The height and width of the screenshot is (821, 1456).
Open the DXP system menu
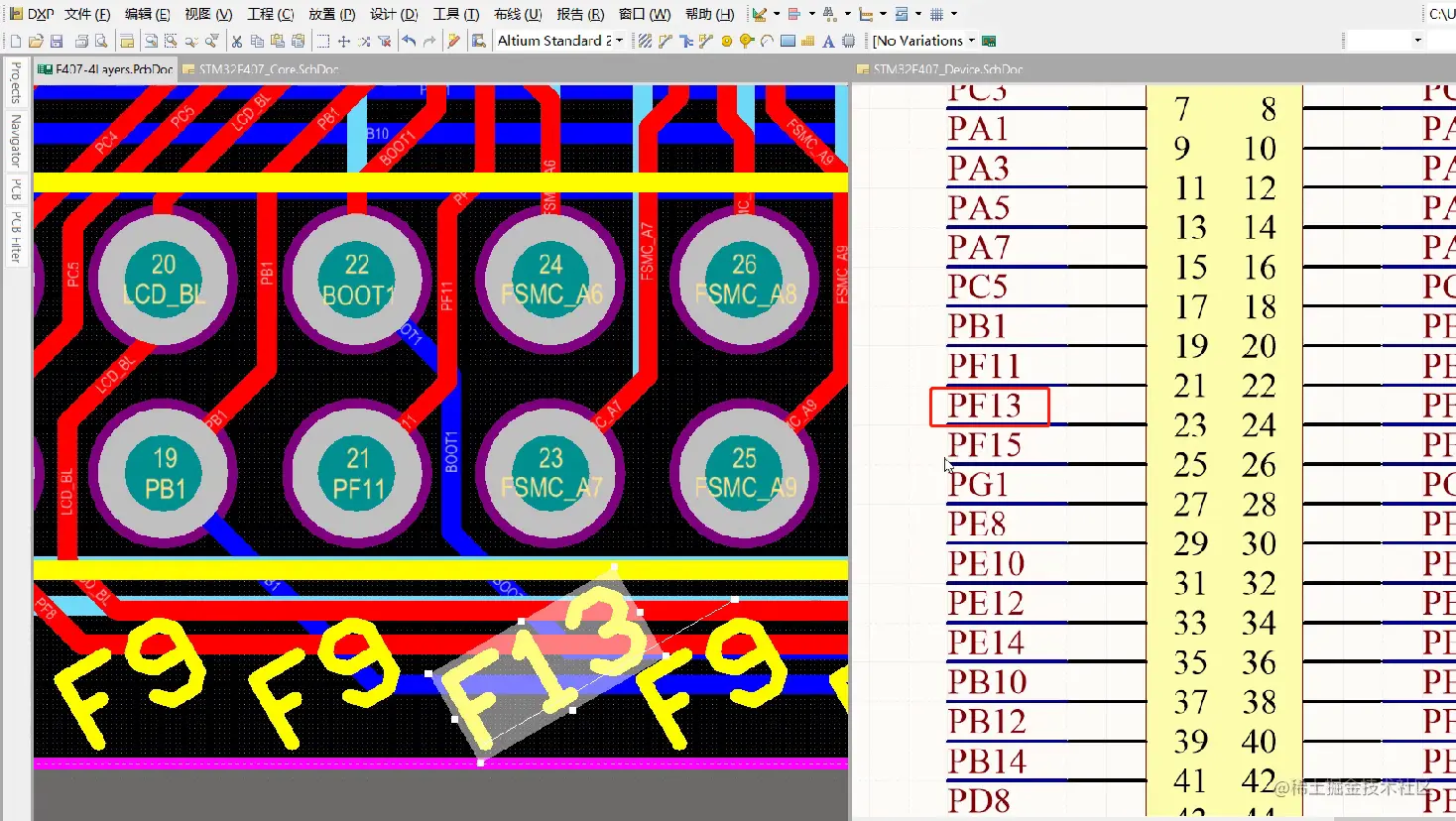pyautogui.click(x=32, y=14)
